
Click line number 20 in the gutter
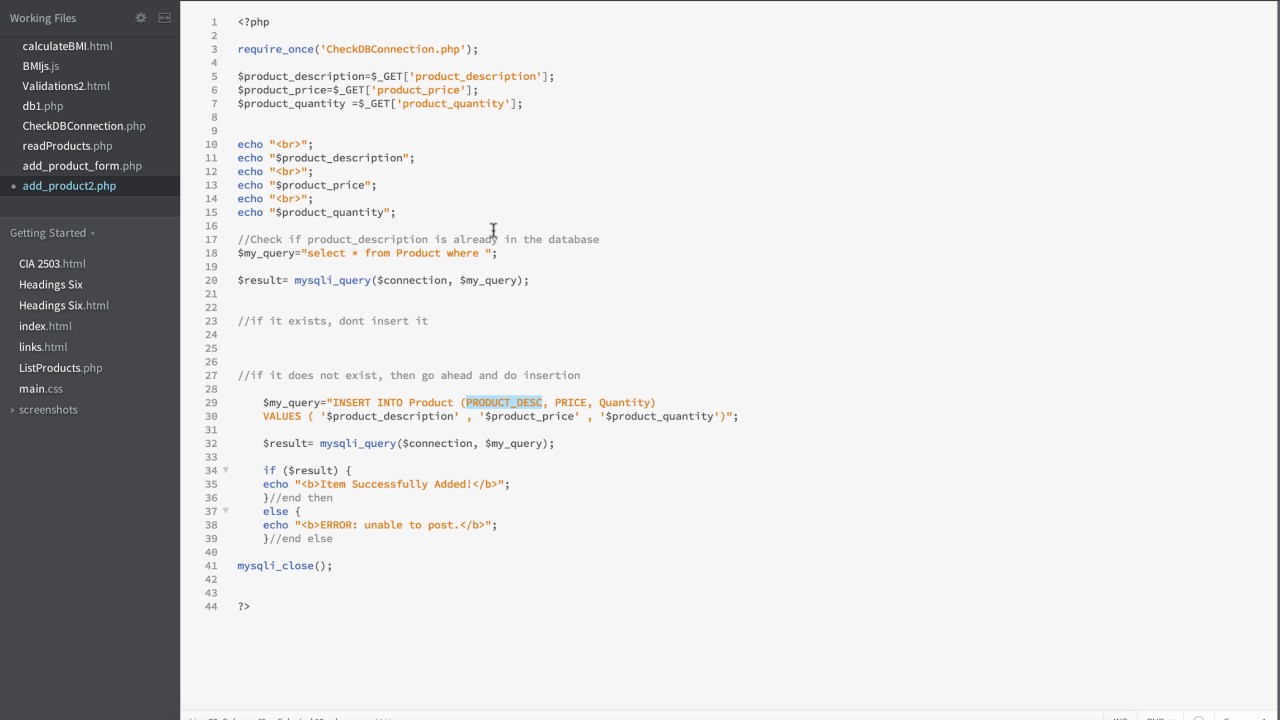pyautogui.click(x=211, y=281)
